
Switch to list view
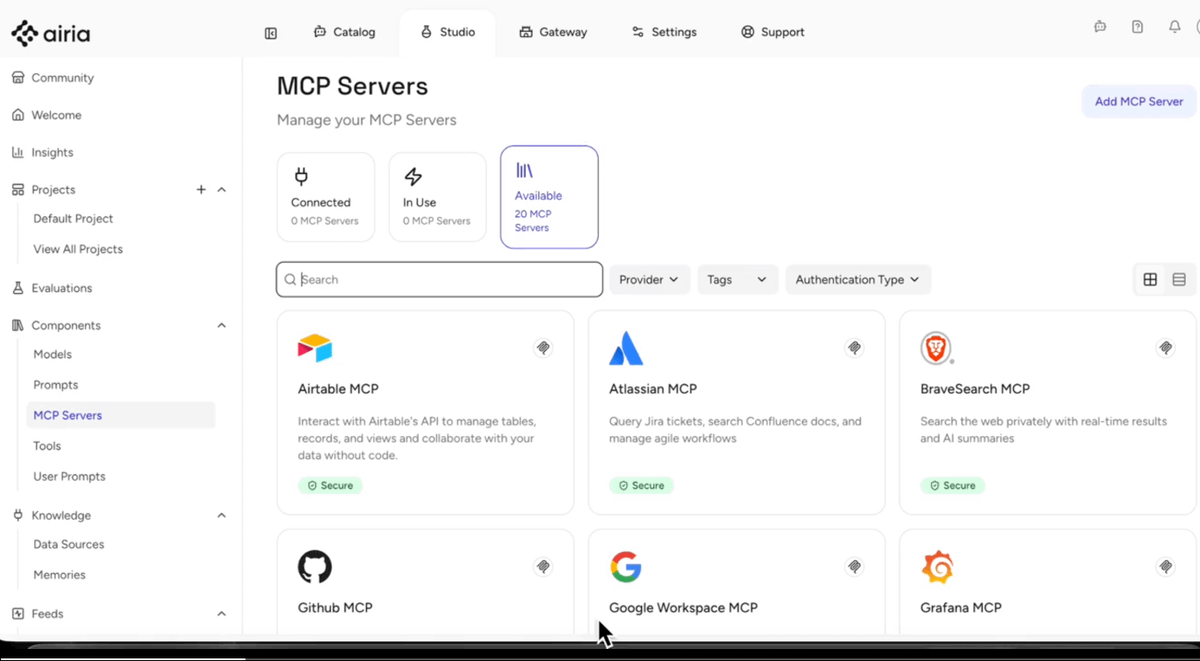tap(1179, 280)
